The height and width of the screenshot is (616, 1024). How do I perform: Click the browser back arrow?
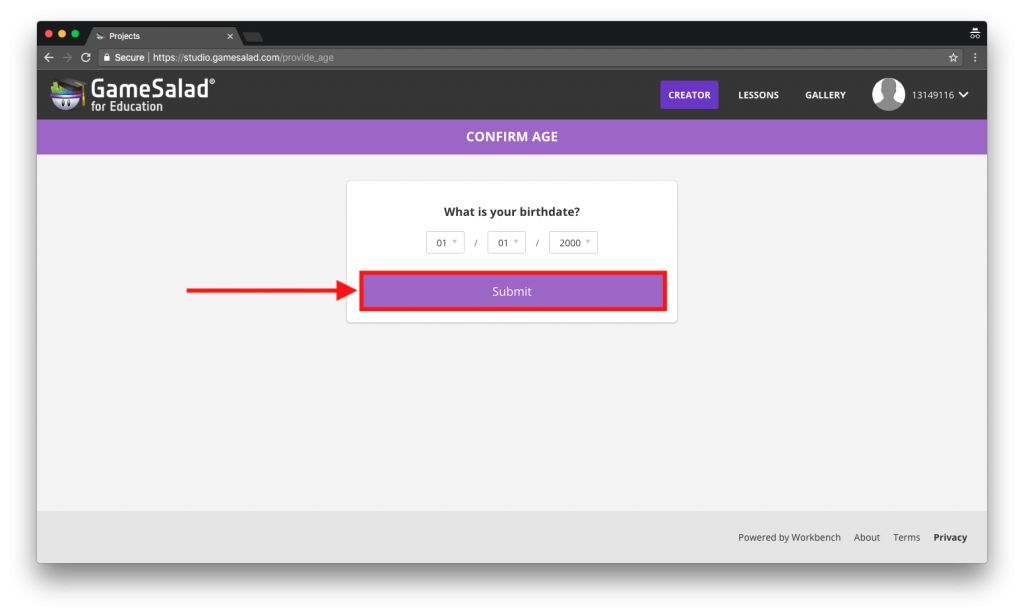49,57
